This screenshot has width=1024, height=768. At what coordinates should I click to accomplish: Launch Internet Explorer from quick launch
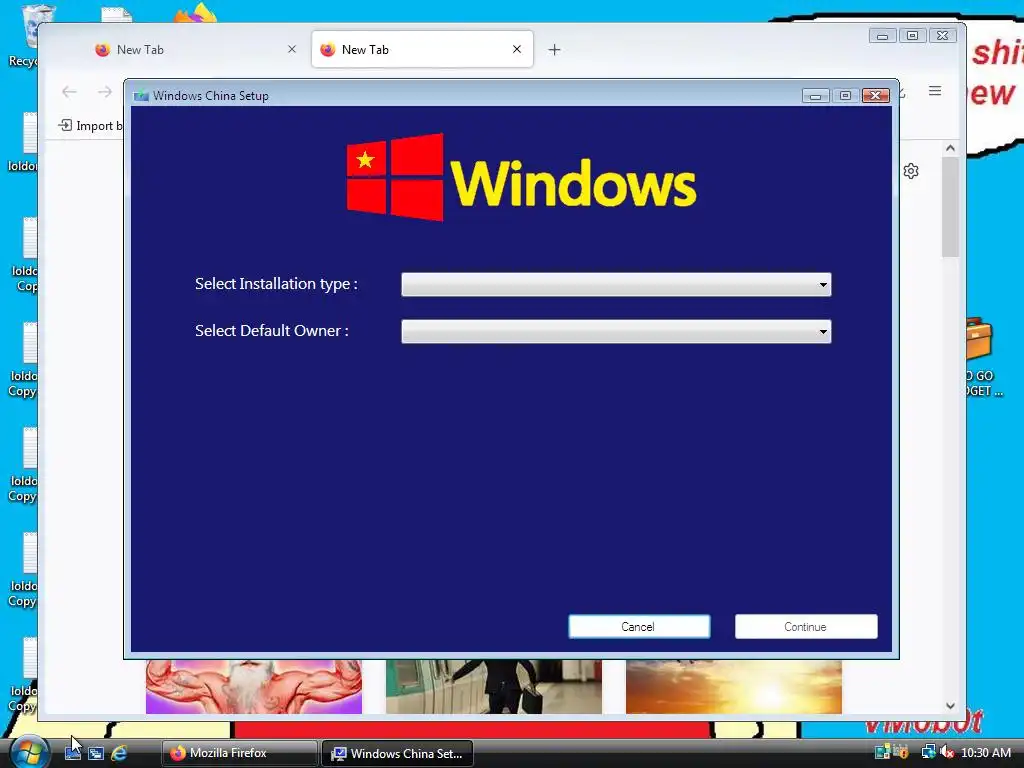[119, 753]
